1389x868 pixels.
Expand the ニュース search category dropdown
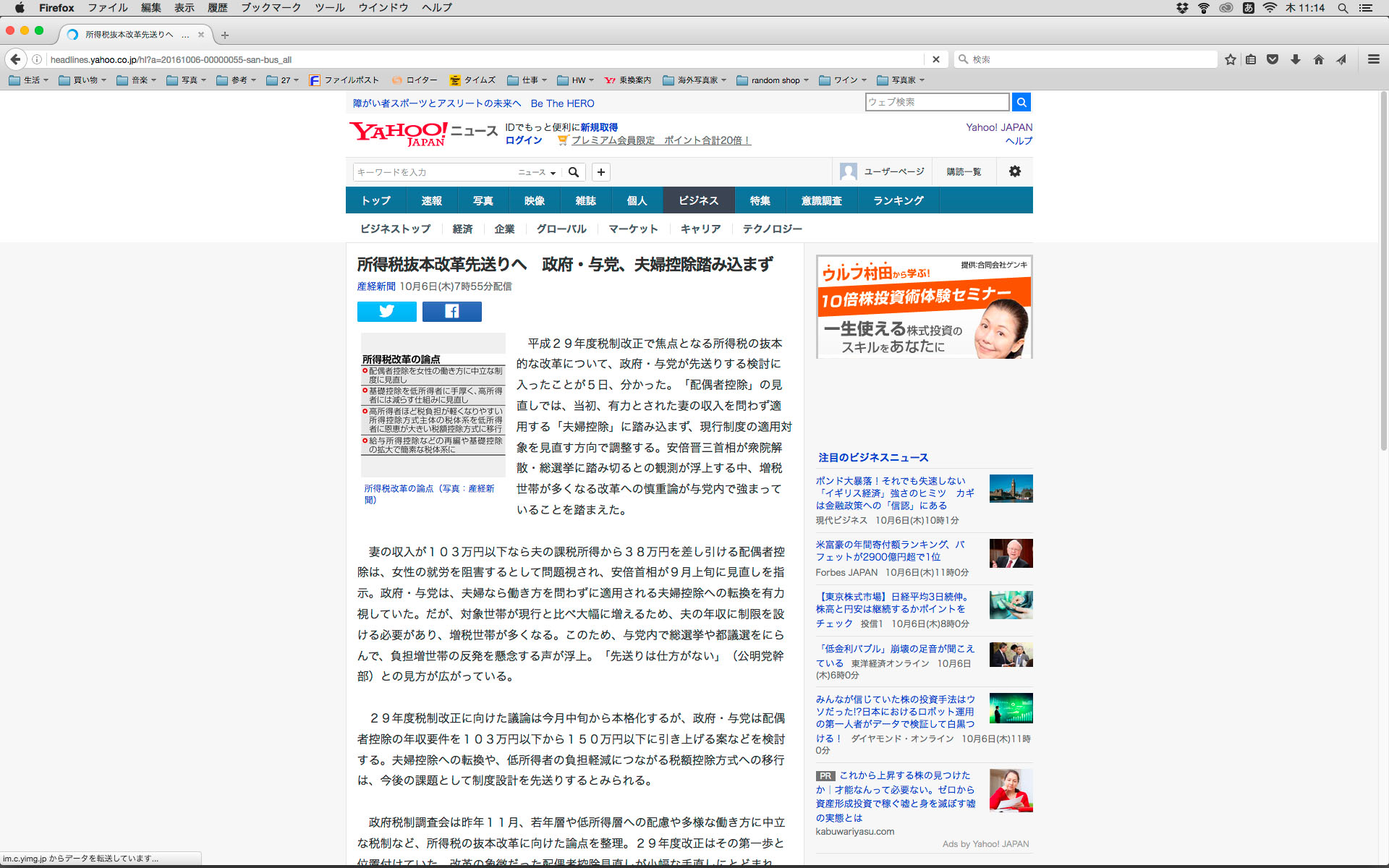coord(537,172)
